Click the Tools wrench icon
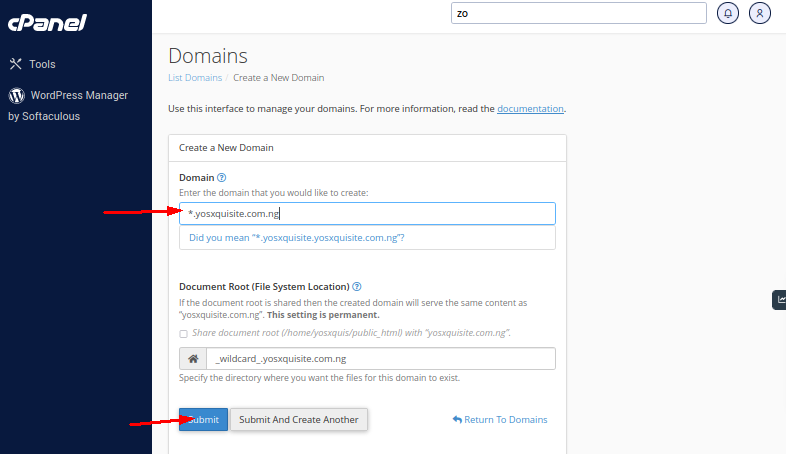 pos(16,64)
